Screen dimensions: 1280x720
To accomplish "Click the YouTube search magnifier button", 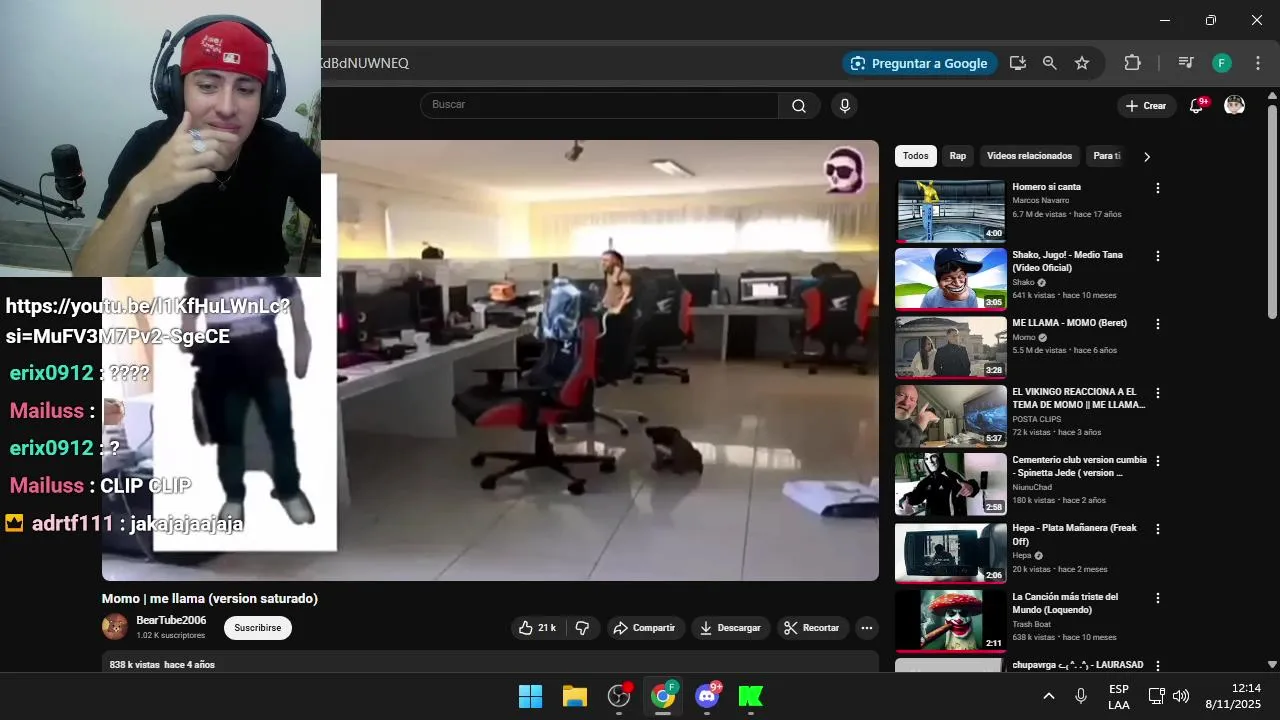I will pyautogui.click(x=799, y=105).
